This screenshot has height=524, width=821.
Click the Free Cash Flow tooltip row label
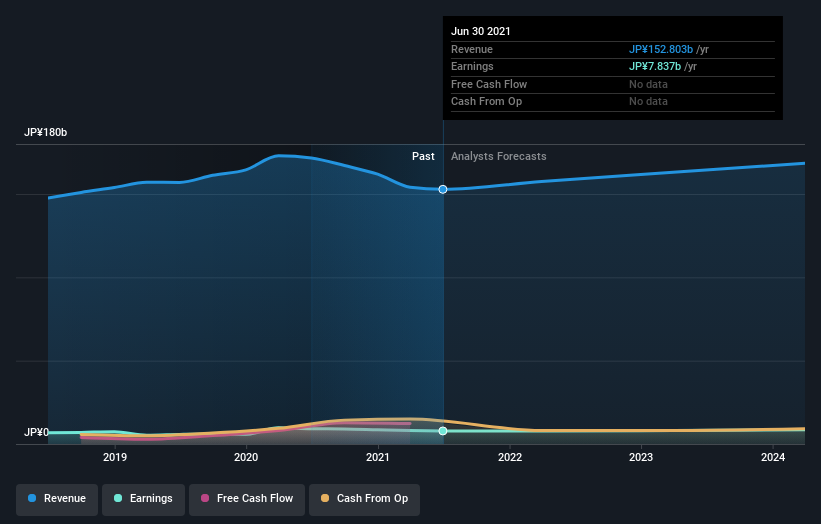coord(489,84)
